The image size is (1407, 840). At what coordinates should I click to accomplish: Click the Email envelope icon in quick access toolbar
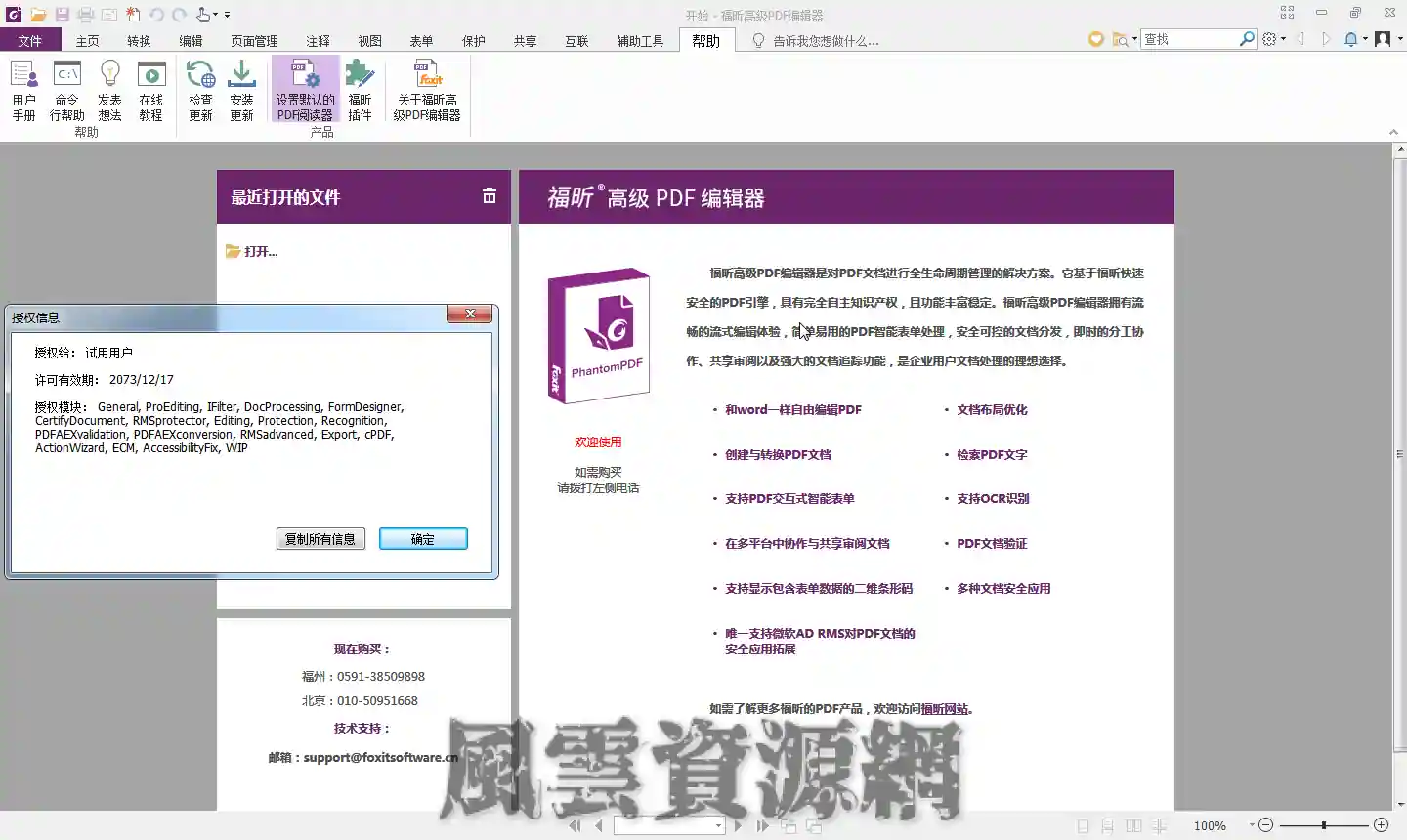pos(108,15)
